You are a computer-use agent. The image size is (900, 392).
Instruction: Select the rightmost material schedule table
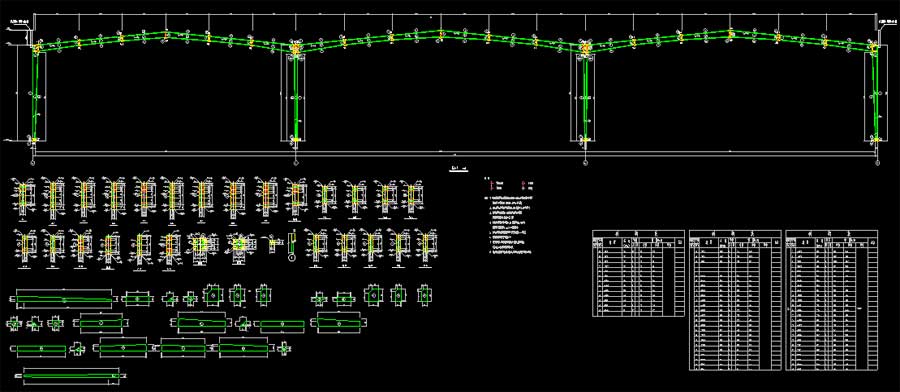pyautogui.click(x=831, y=300)
